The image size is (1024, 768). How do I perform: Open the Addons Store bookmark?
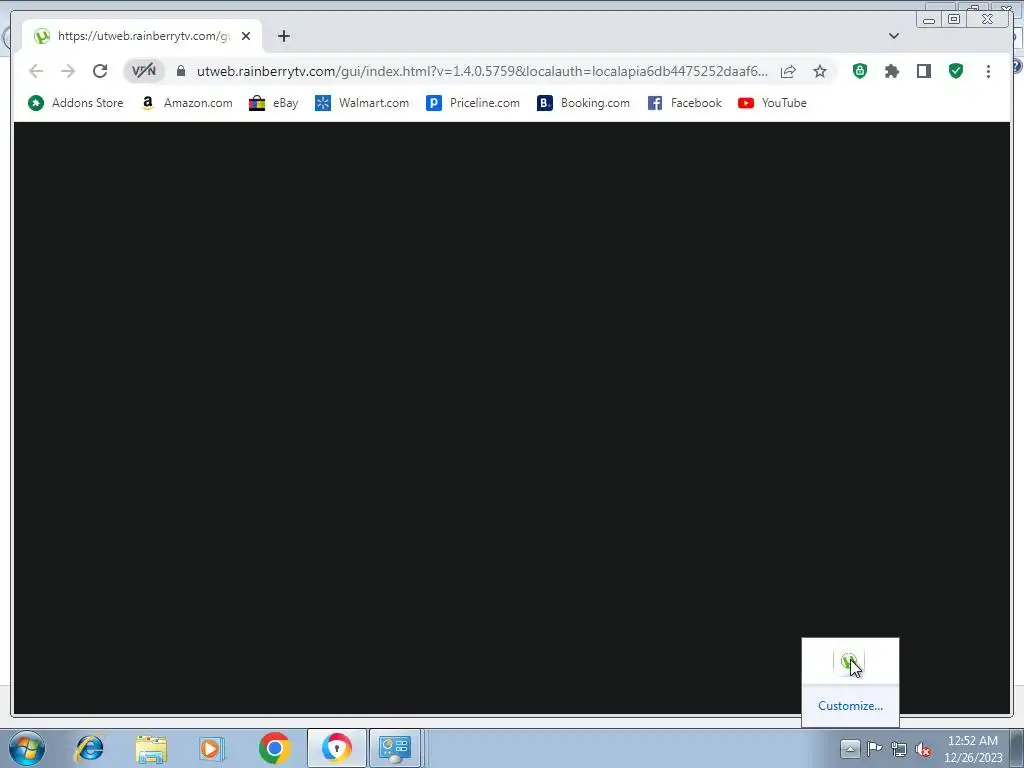click(x=76, y=103)
